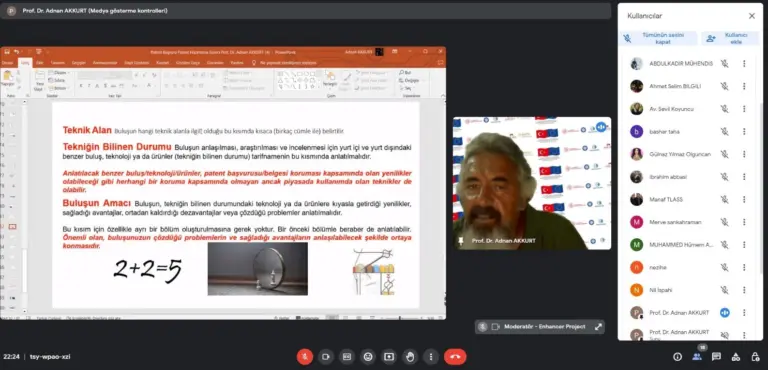Select bashar taha avatar in participant list
Screen dimensions: 768x370
click(636, 131)
